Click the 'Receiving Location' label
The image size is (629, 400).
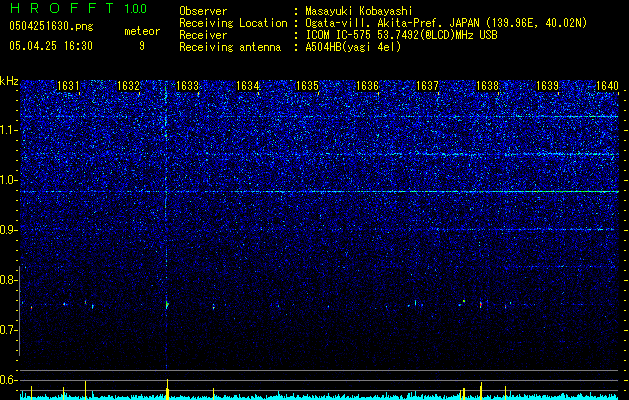point(233,23)
